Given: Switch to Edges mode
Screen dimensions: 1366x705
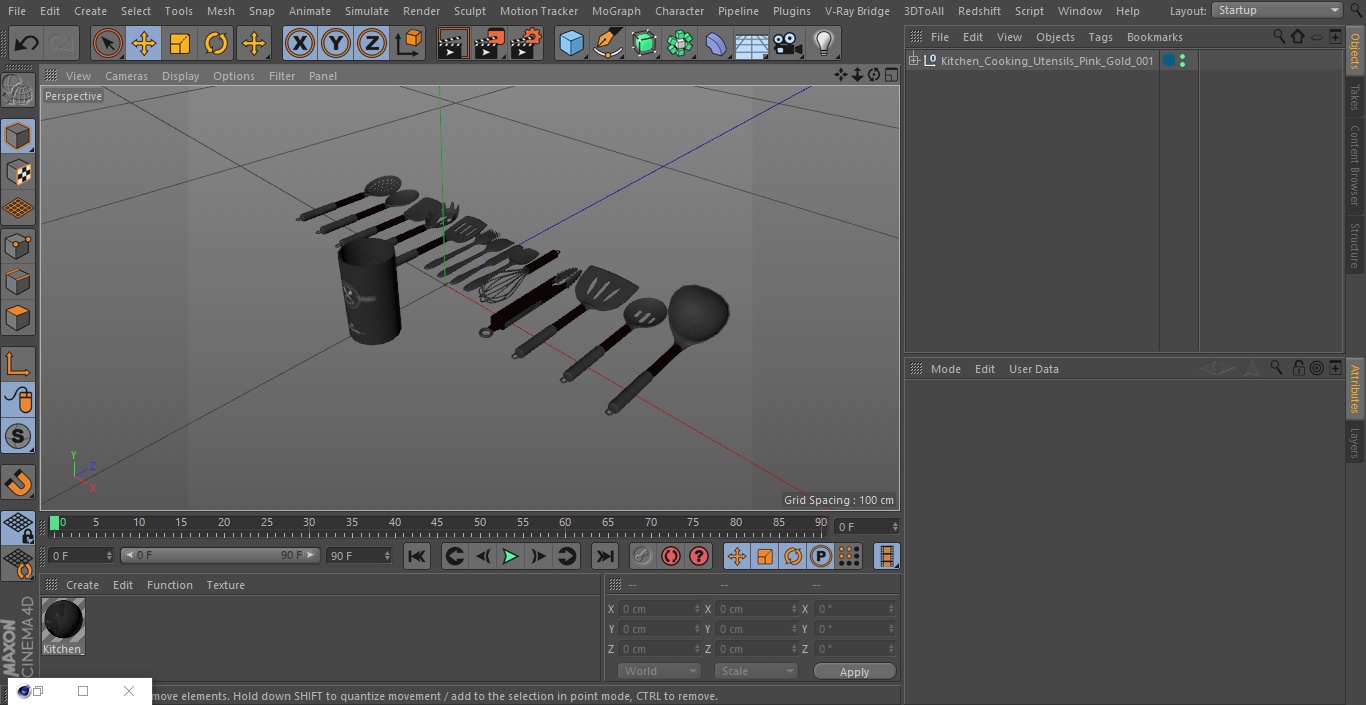Looking at the screenshot, I should pyautogui.click(x=18, y=282).
